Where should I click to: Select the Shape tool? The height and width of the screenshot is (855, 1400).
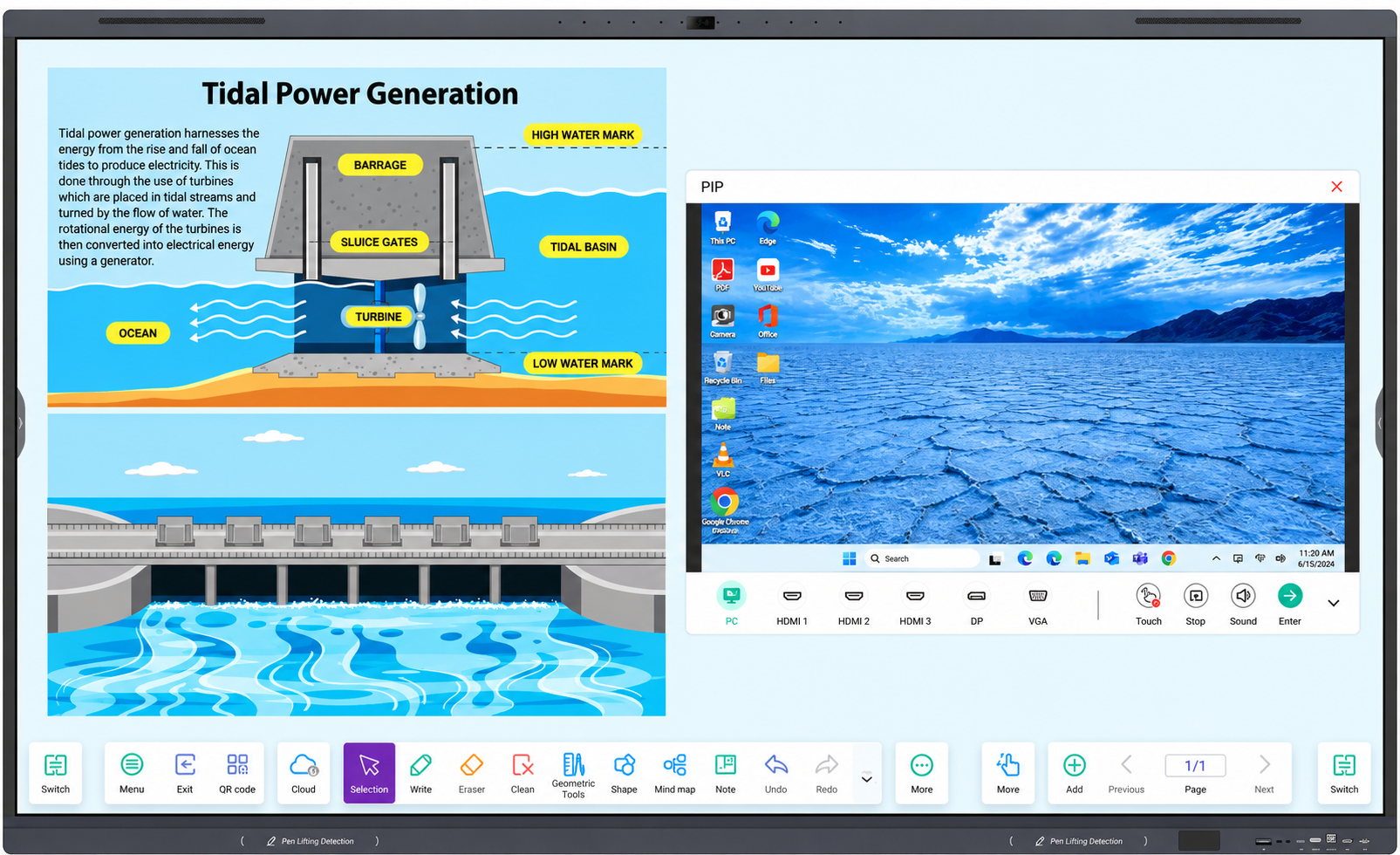click(624, 773)
